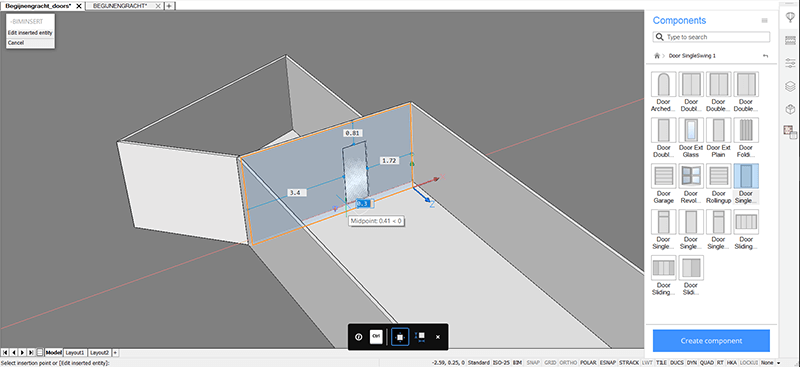Switch to the Layout1 tab
800x367 pixels.
(75, 353)
